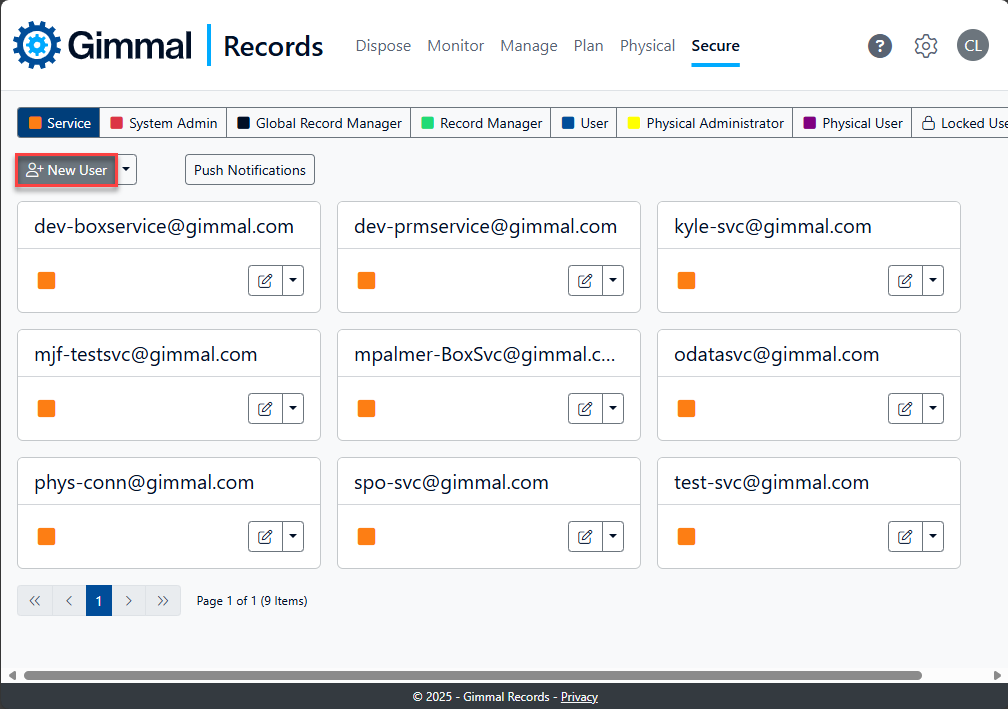Edit spo-svc@gimmal.com user
Screen dimensions: 1008x709
[x=585, y=536]
